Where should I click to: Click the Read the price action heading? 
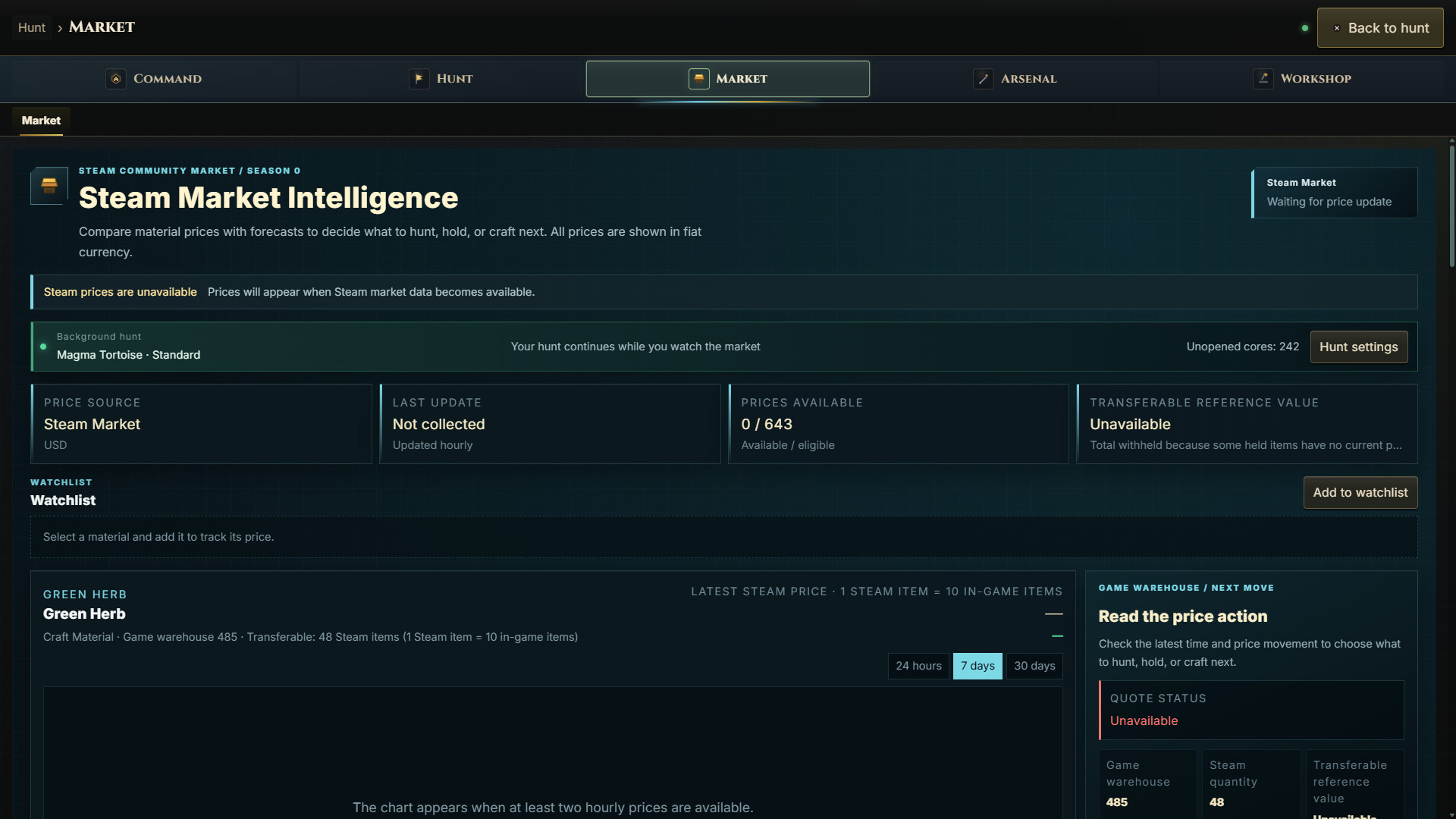[x=1182, y=617]
